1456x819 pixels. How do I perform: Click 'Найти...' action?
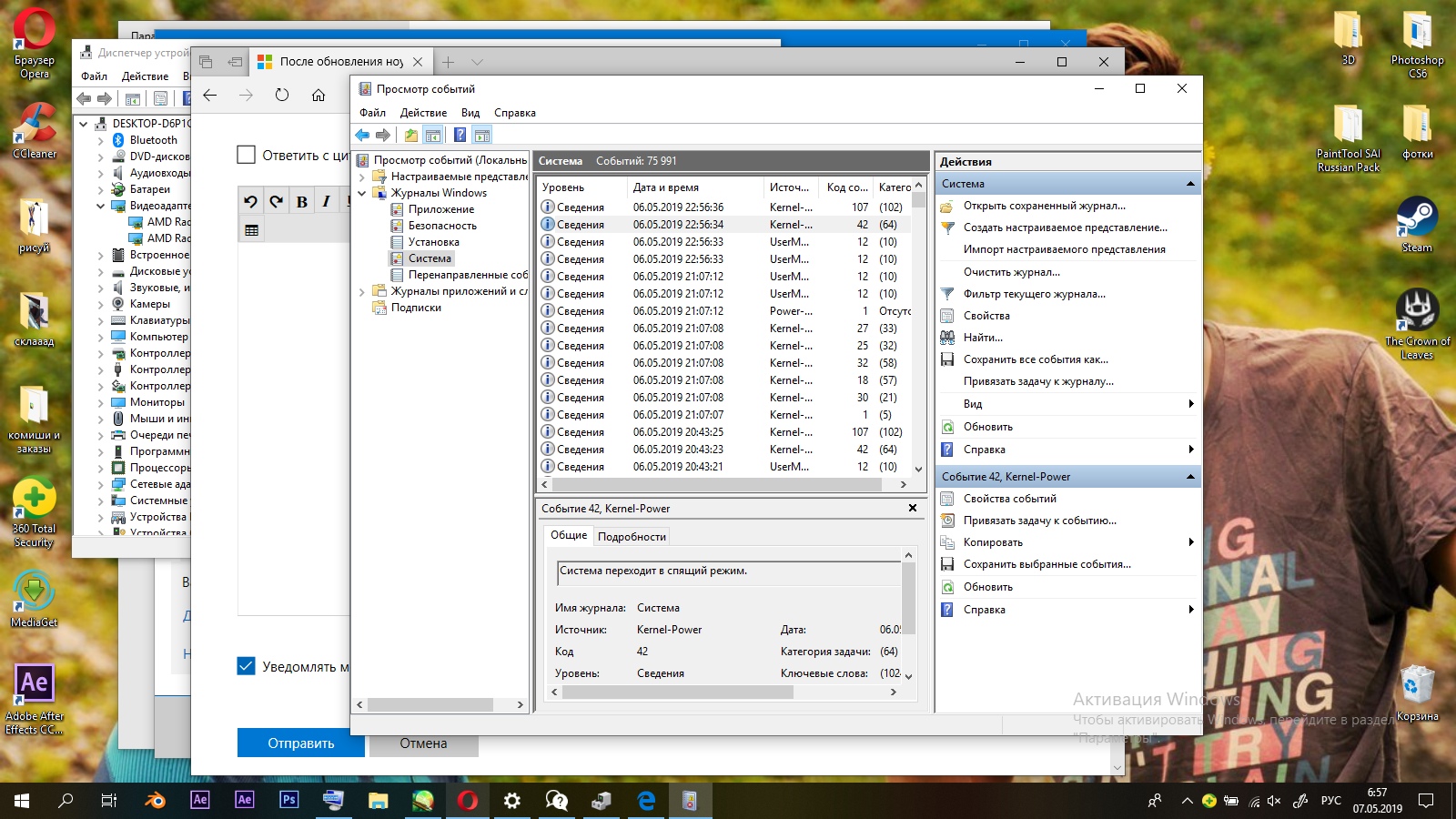click(x=984, y=338)
